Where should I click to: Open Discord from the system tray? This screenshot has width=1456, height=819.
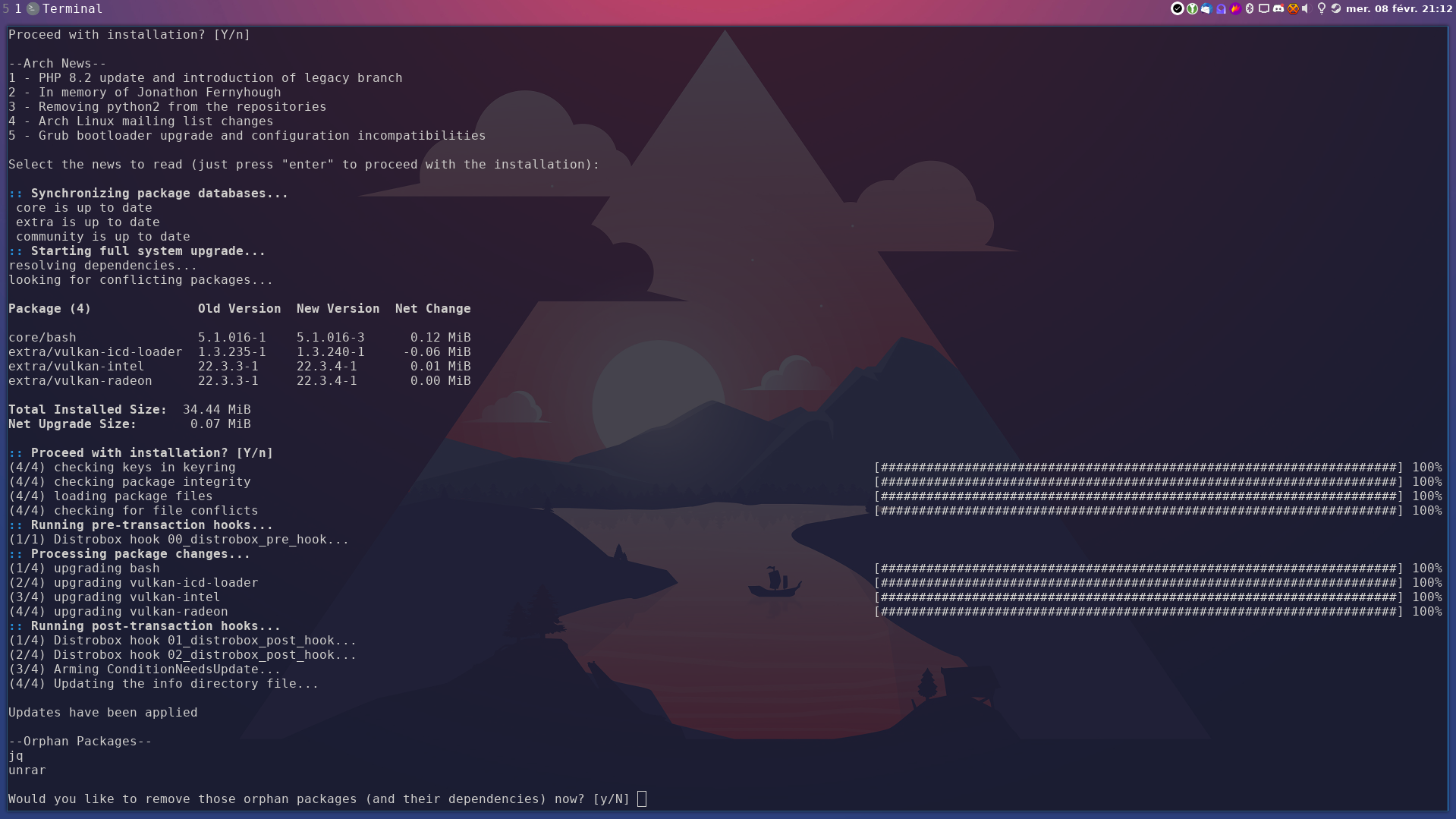tap(1278, 9)
